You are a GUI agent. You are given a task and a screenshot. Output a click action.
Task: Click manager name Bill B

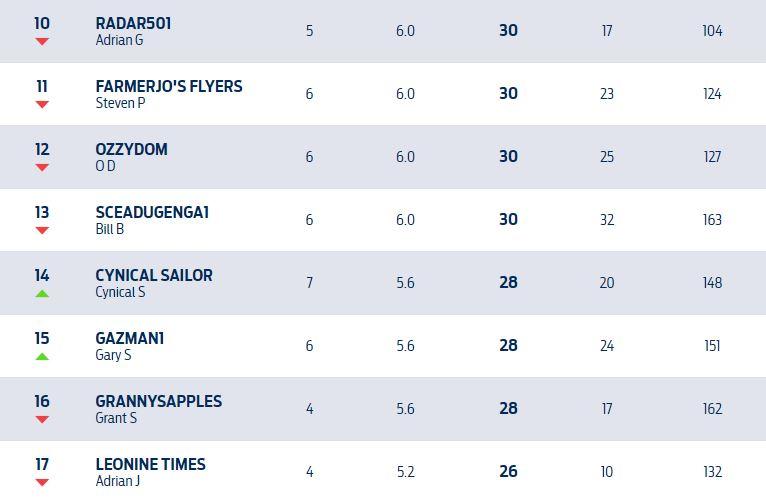(109, 229)
